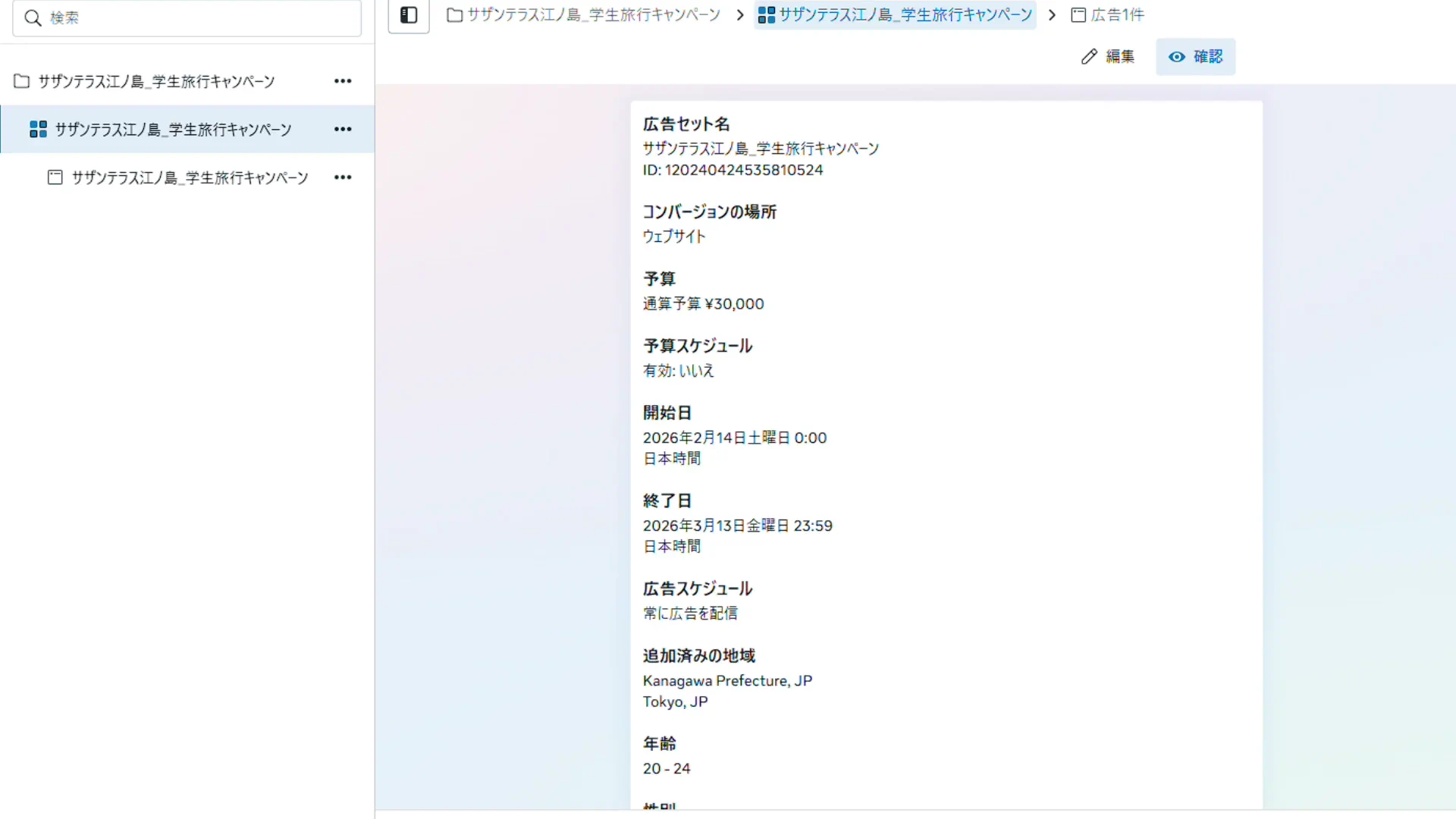
Task: Click the 編集 edit button
Action: coord(1108,57)
